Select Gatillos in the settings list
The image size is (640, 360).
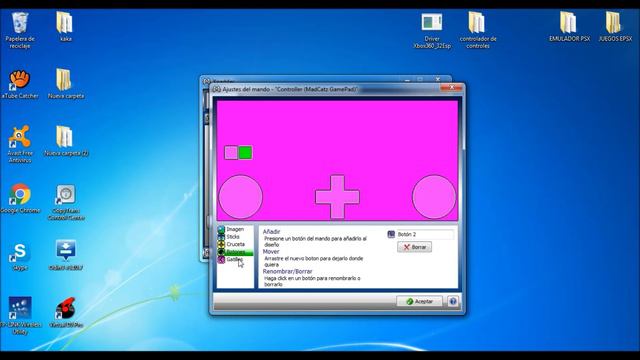click(235, 260)
